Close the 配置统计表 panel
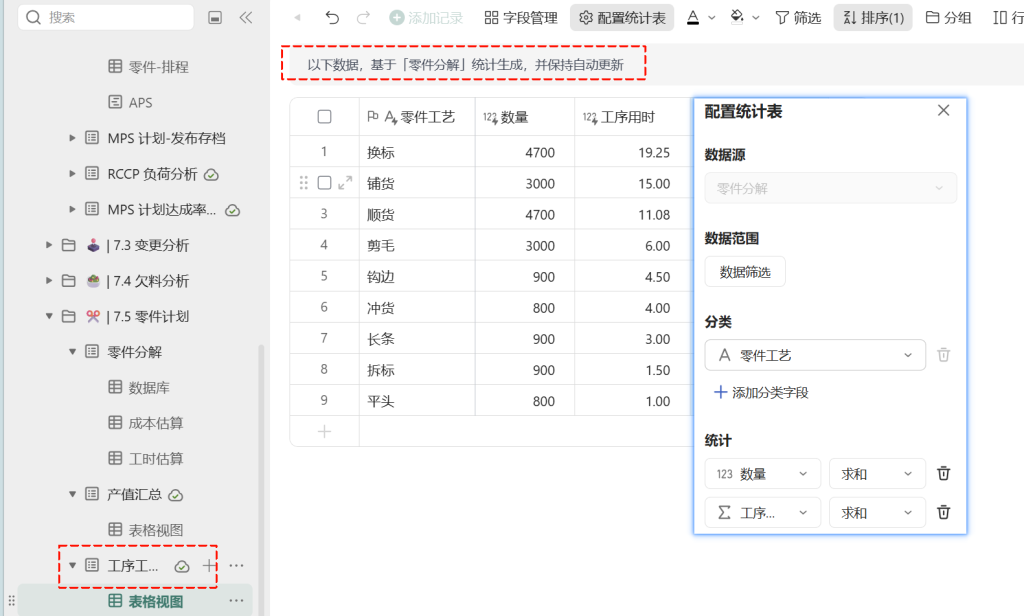The image size is (1024, 616). [944, 110]
